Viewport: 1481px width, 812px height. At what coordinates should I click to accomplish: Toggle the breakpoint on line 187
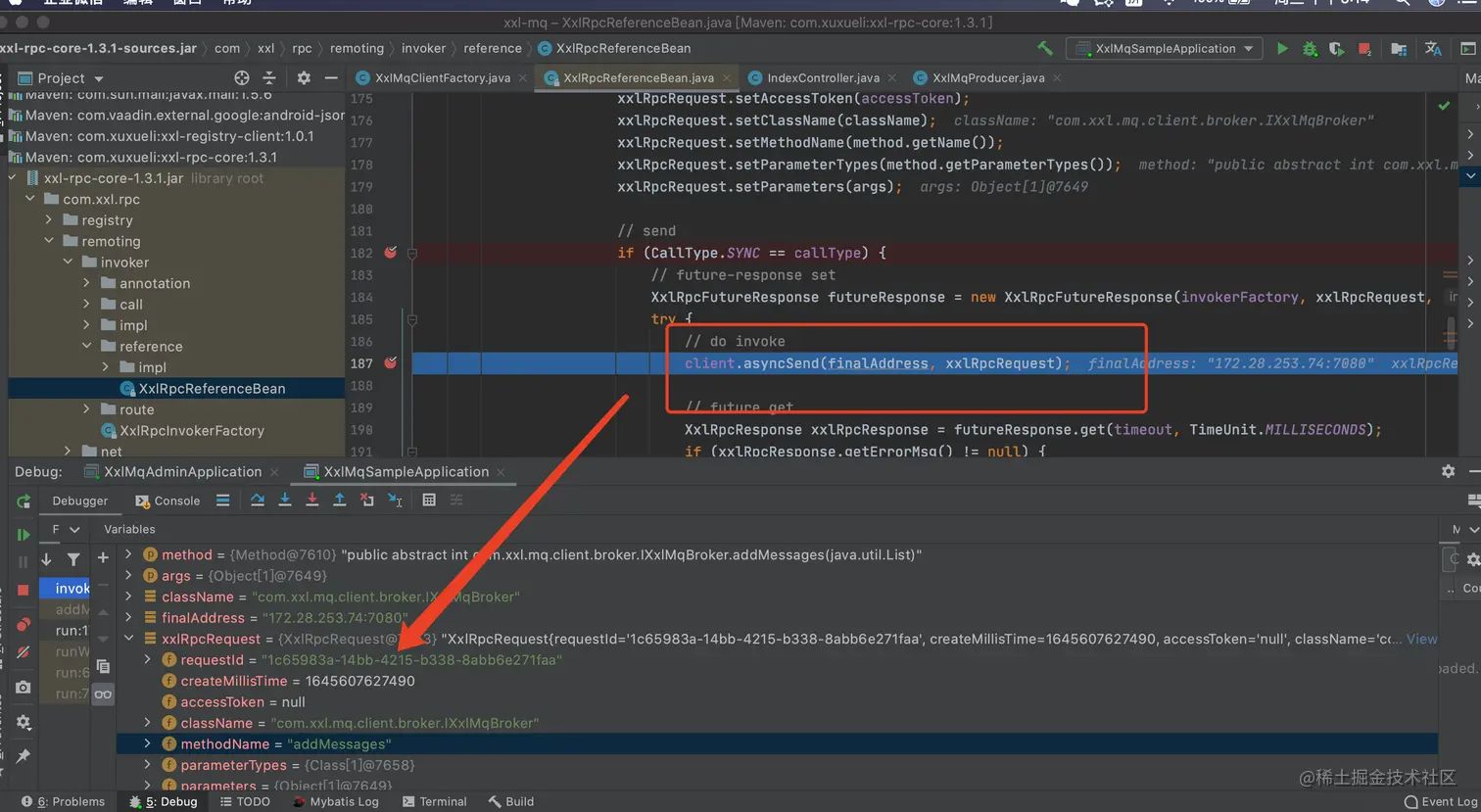[x=391, y=362]
